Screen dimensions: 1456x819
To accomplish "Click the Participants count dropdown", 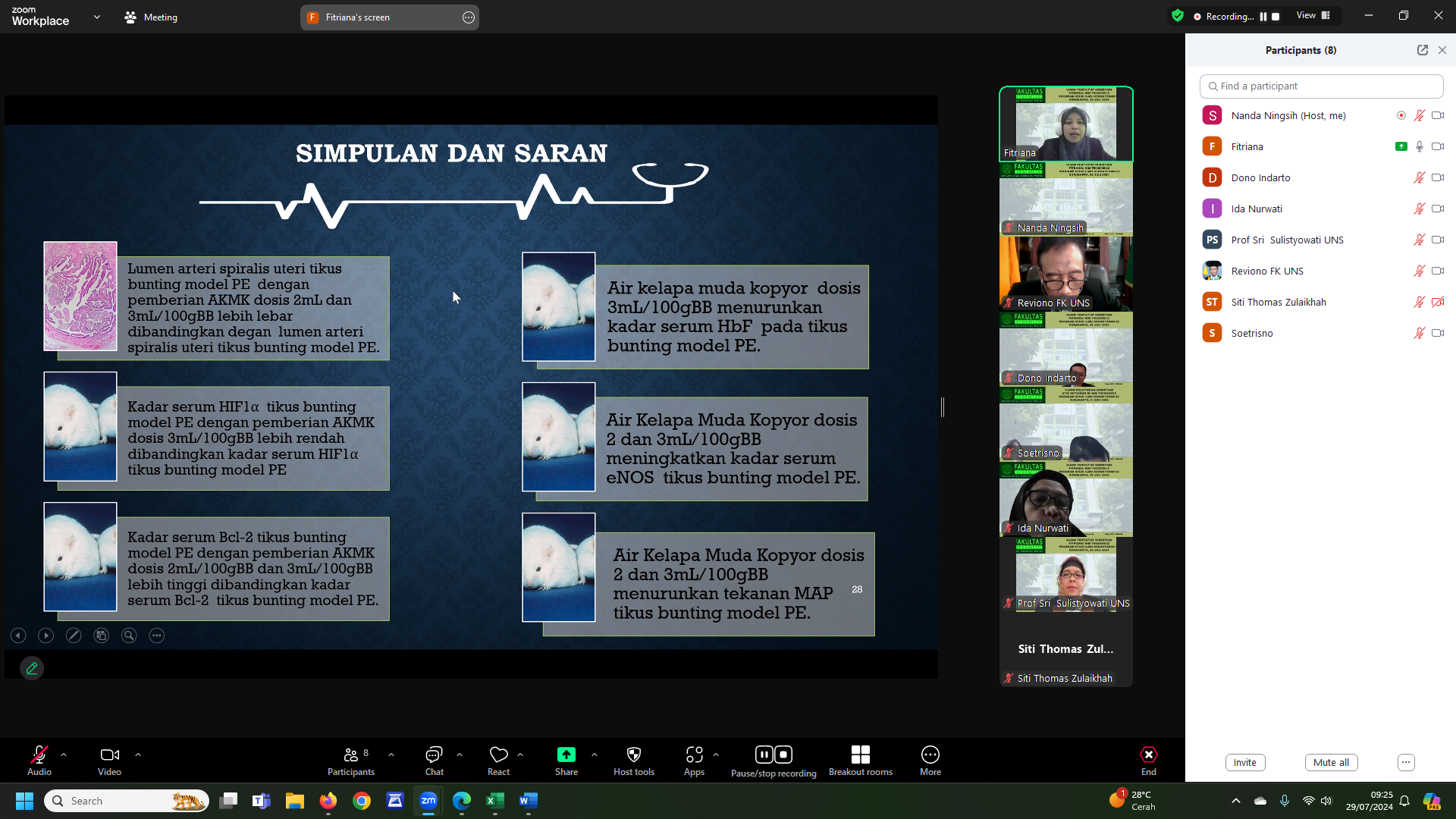I will tap(391, 757).
